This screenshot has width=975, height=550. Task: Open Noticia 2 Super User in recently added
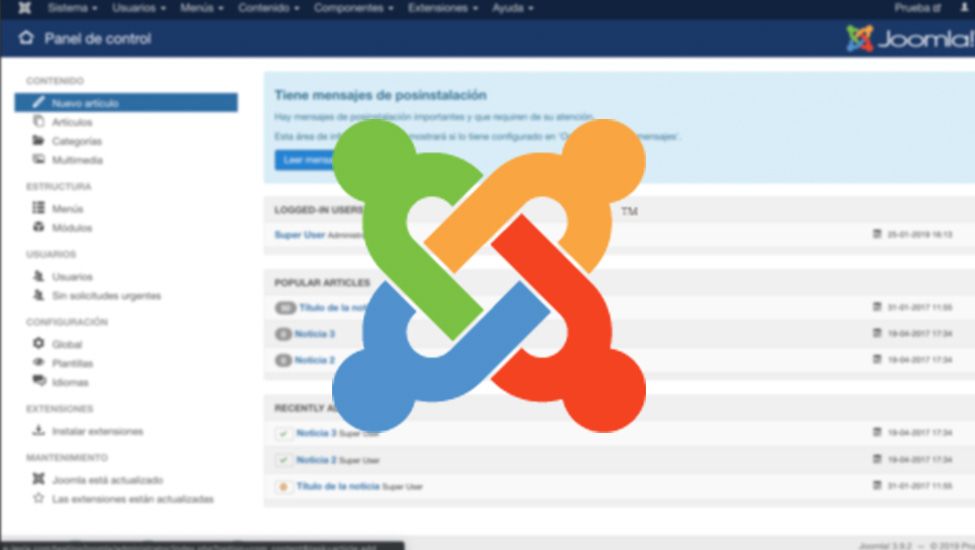tap(317, 460)
